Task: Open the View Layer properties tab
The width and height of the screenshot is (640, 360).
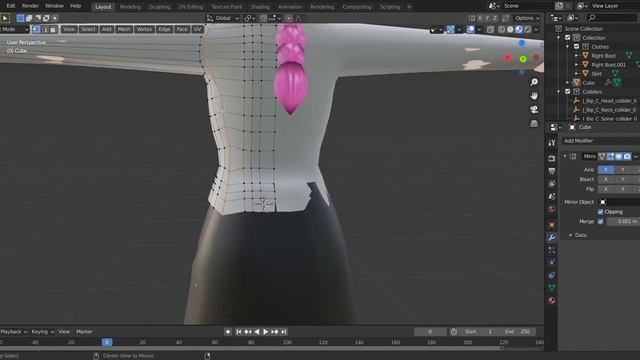Action: coord(552,184)
